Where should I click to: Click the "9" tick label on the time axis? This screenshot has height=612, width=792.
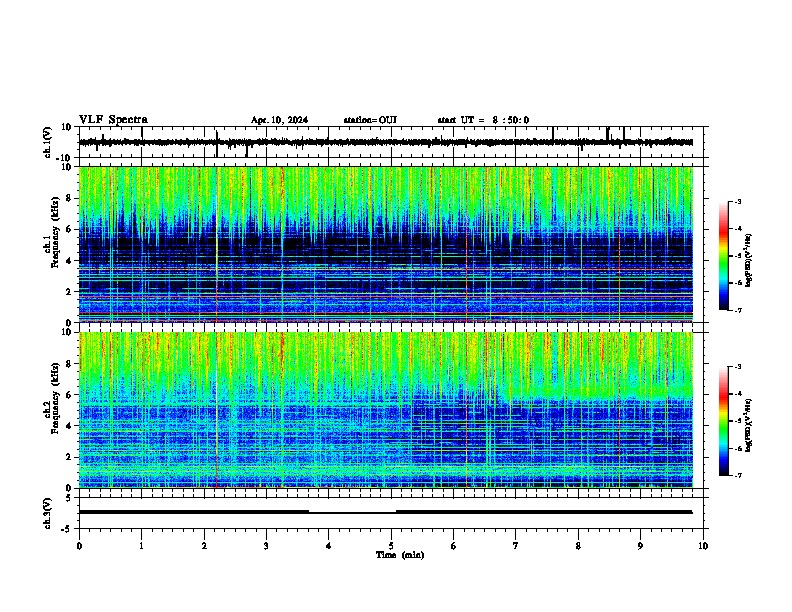click(640, 546)
